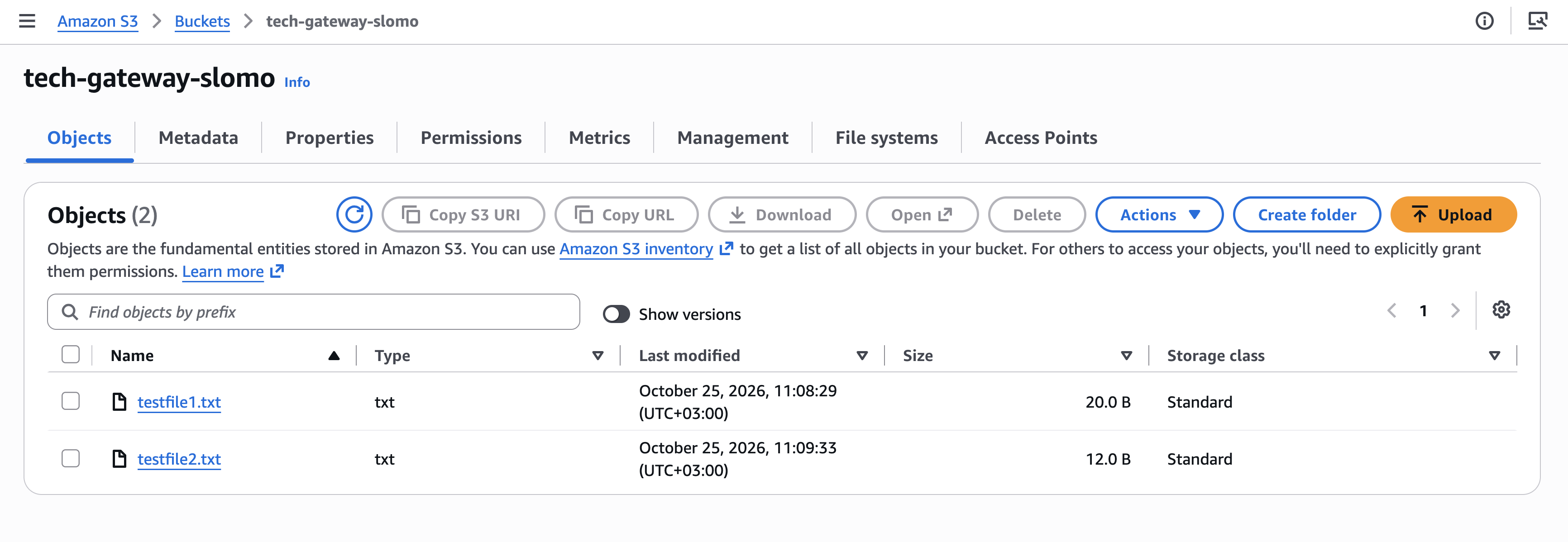Click the search magnifier icon
The image size is (1568, 542).
click(x=70, y=312)
